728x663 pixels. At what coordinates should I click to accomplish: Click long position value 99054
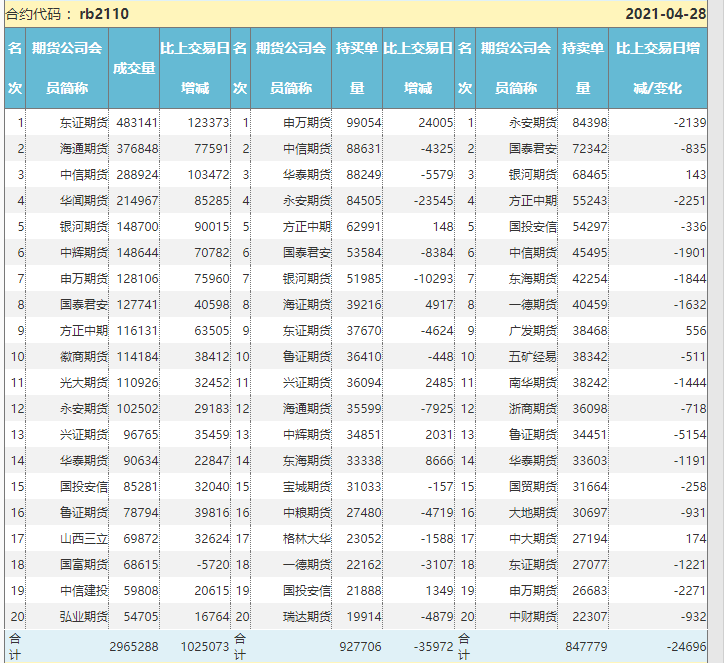pos(364,123)
